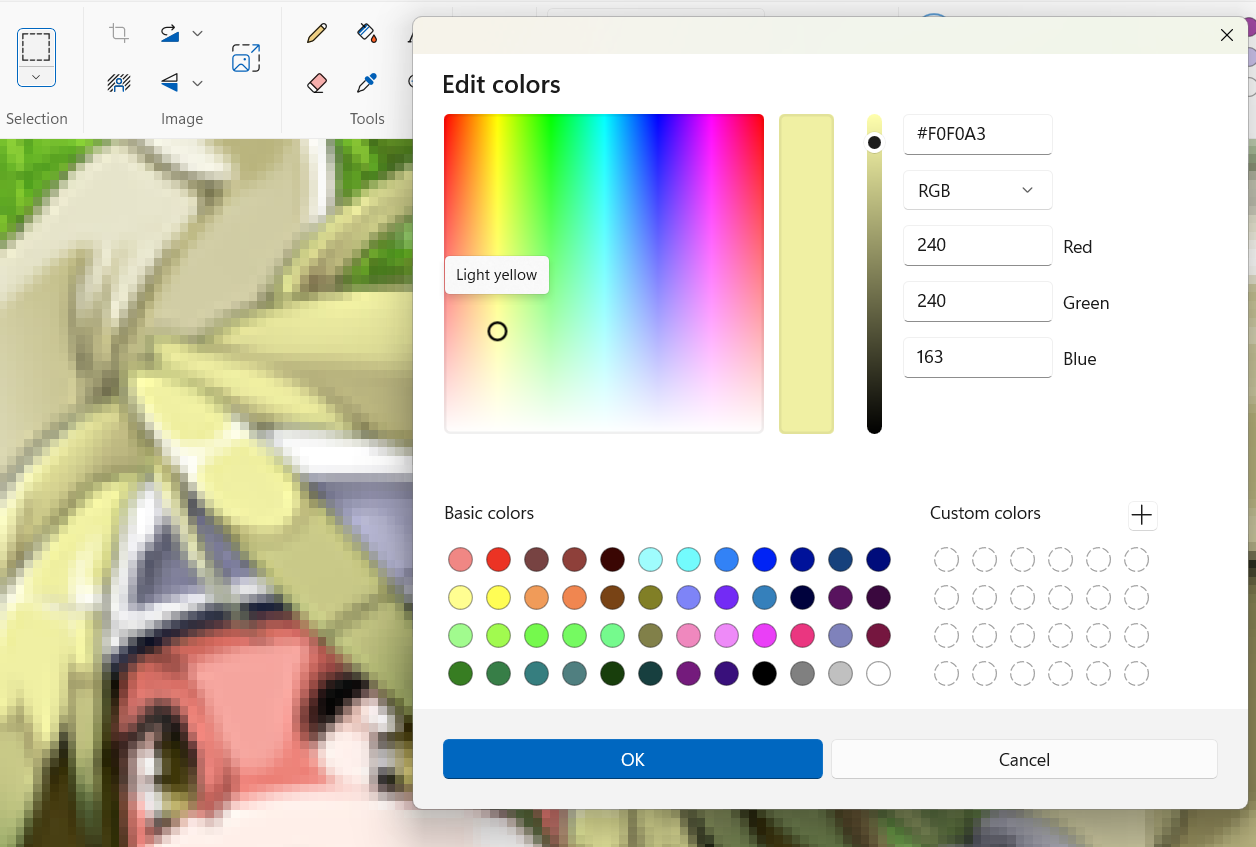The width and height of the screenshot is (1256, 847).
Task: Click the 'Red' field label
Action: [x=1078, y=247]
